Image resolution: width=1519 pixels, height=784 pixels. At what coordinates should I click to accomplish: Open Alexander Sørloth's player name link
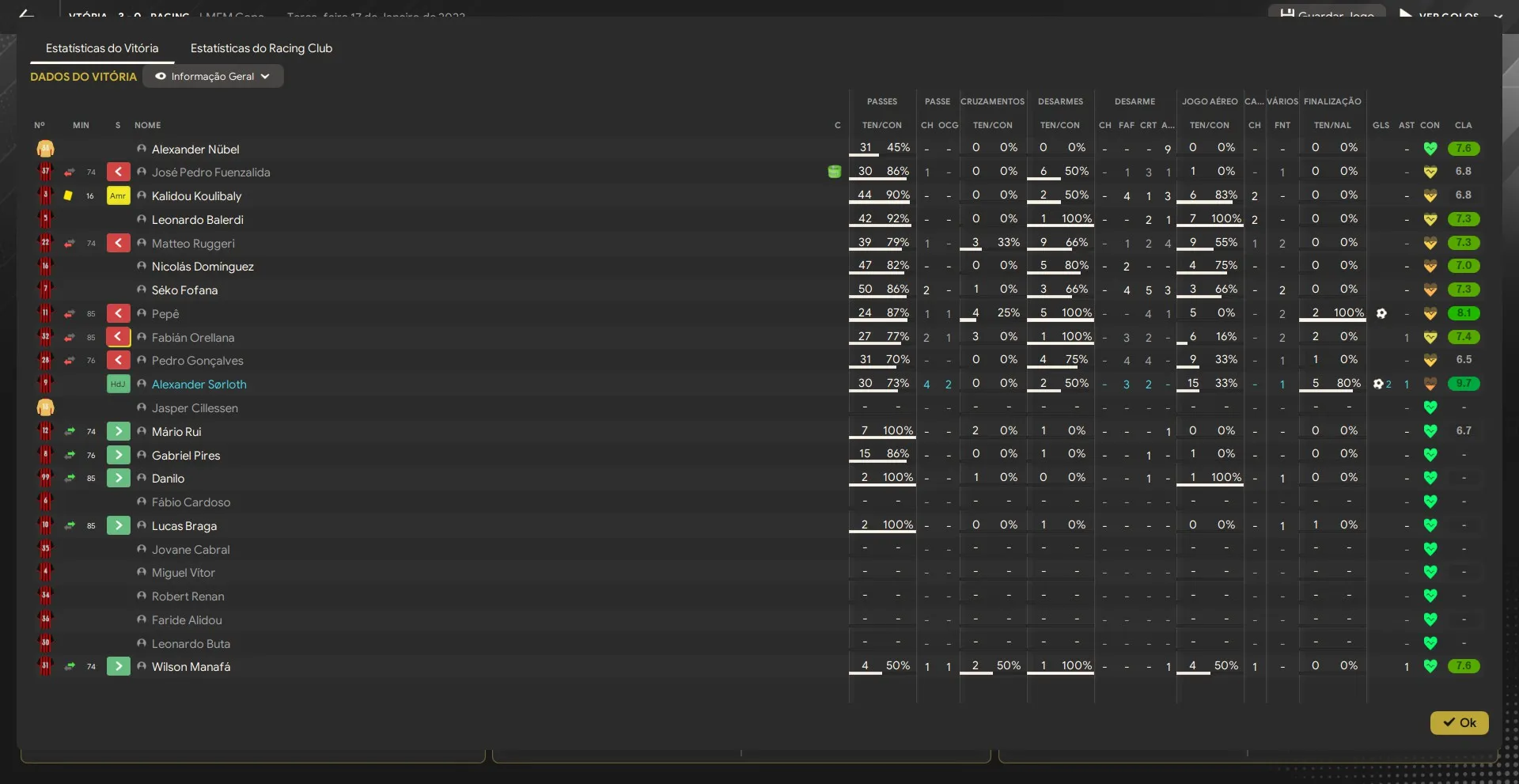(199, 384)
